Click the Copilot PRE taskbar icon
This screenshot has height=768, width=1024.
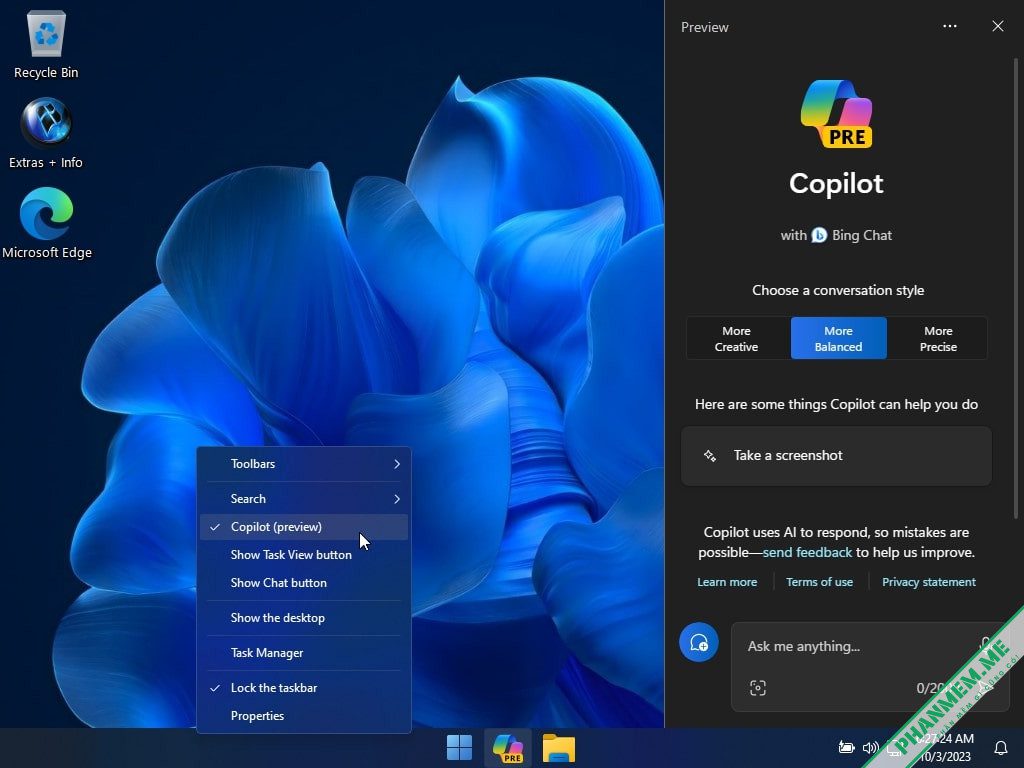click(508, 748)
